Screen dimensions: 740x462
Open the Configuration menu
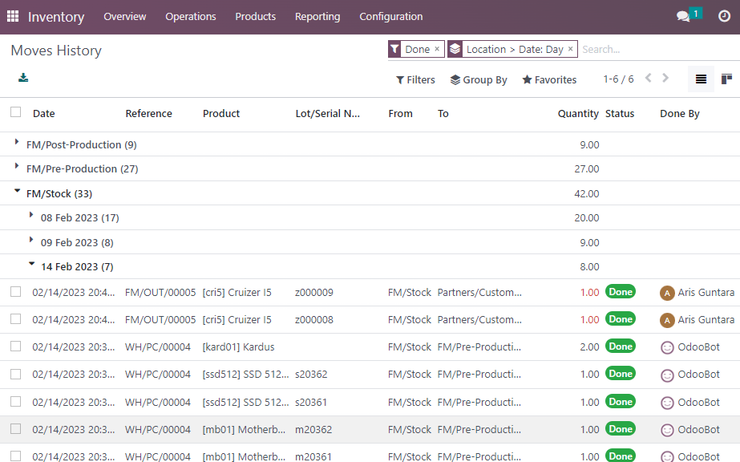click(391, 17)
